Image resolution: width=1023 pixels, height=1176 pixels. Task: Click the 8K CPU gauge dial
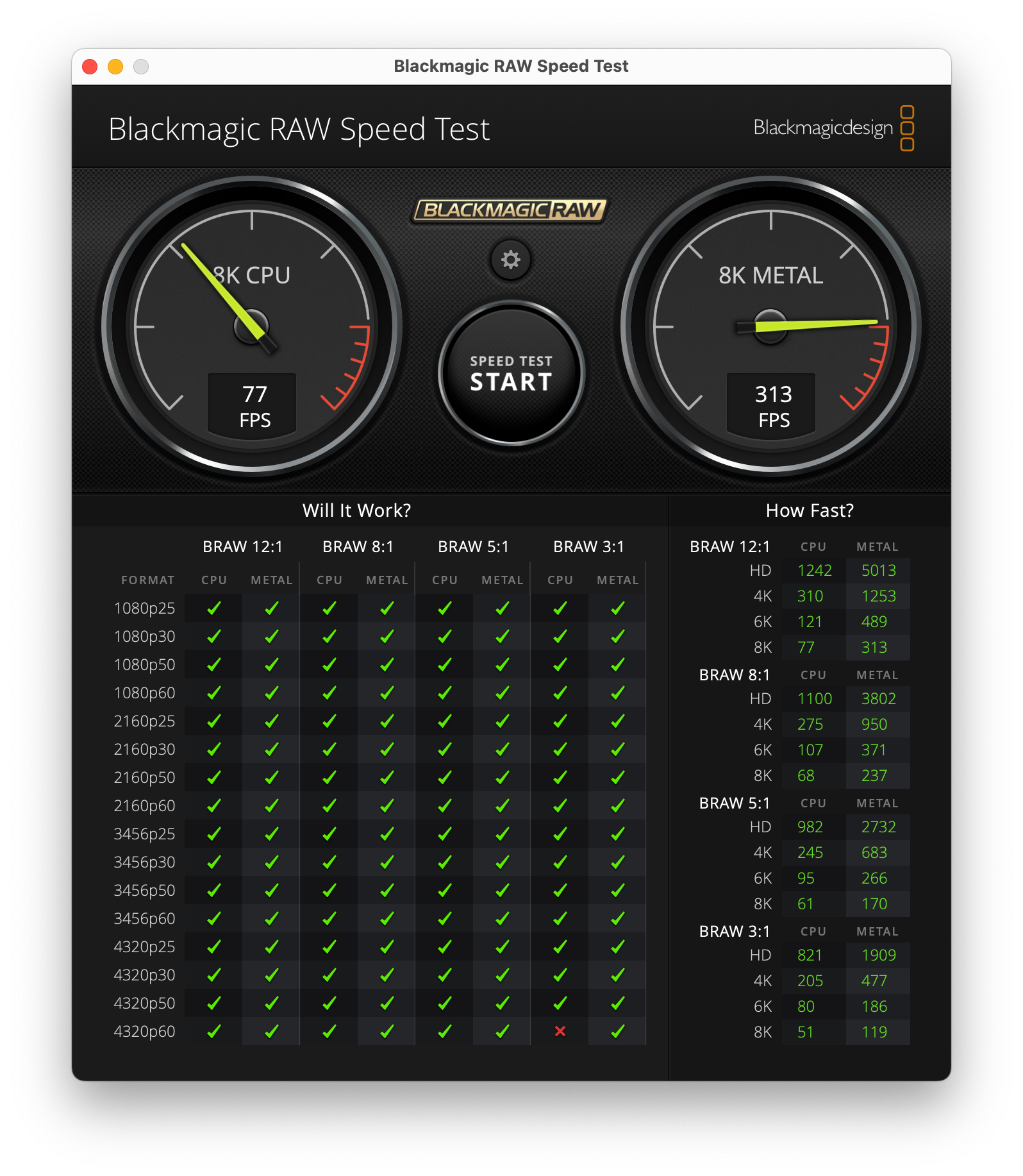click(252, 326)
